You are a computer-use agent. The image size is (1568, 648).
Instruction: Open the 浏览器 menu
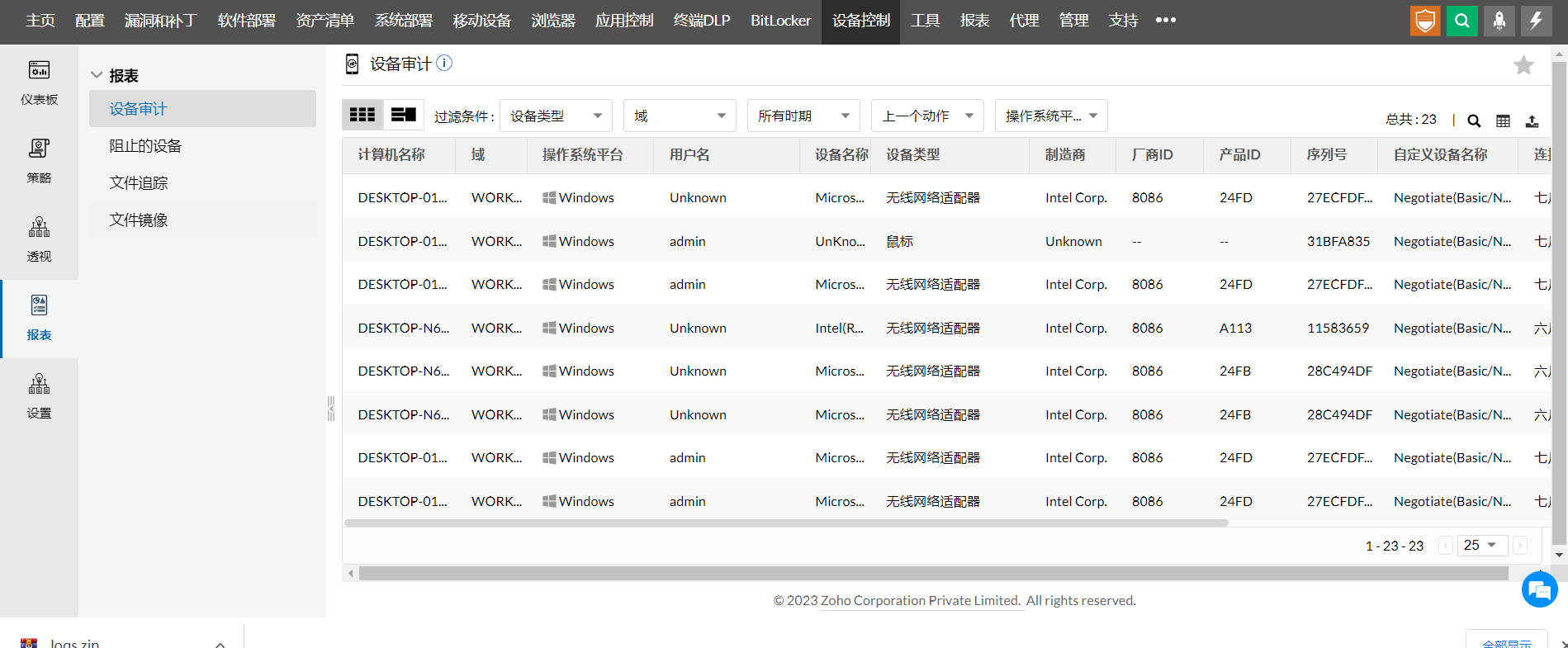553,21
